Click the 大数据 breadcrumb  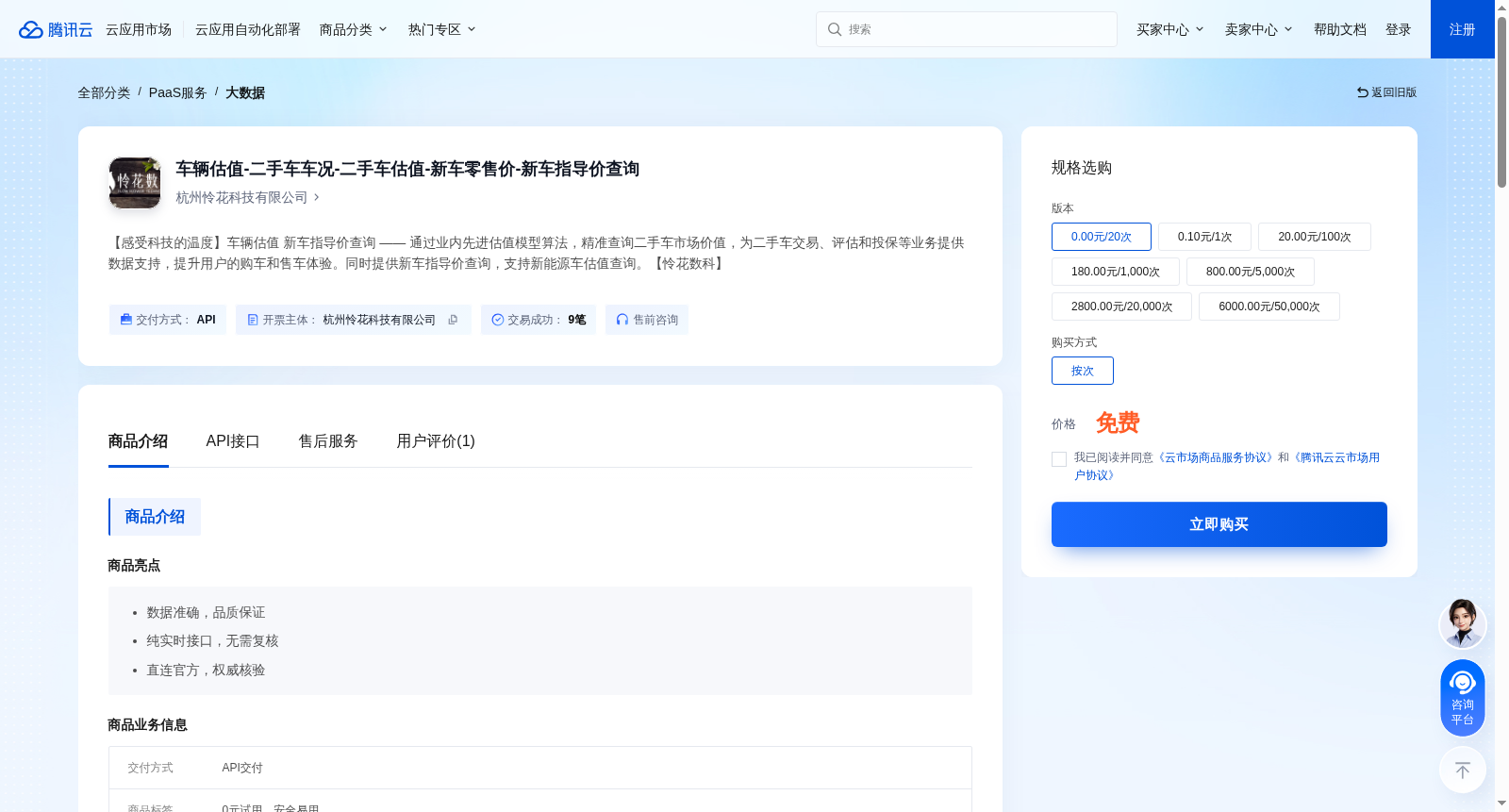[245, 92]
